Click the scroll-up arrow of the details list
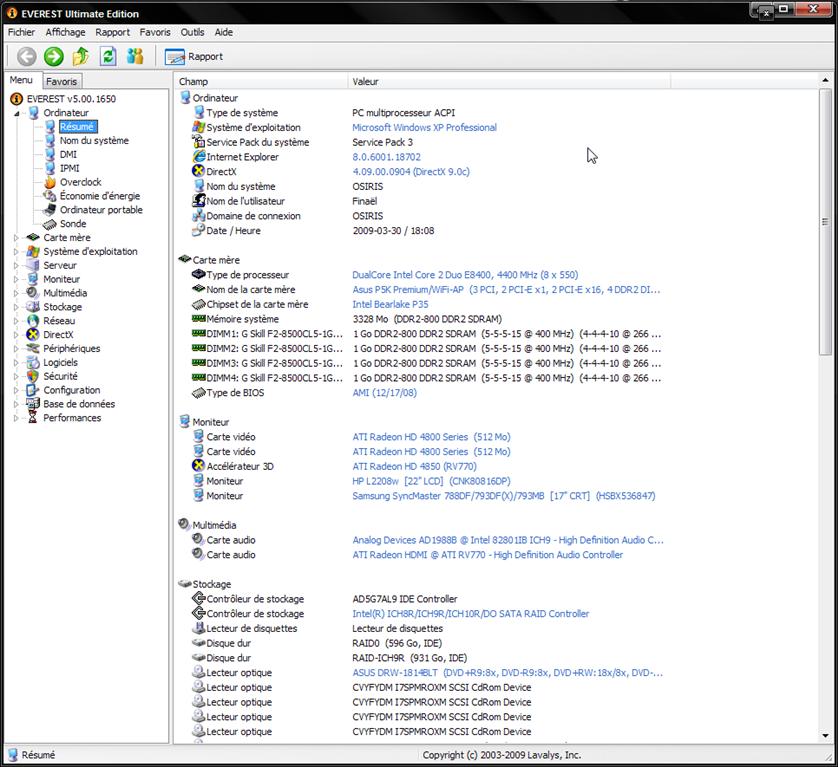Viewport: 838px width, 767px height. tap(825, 80)
